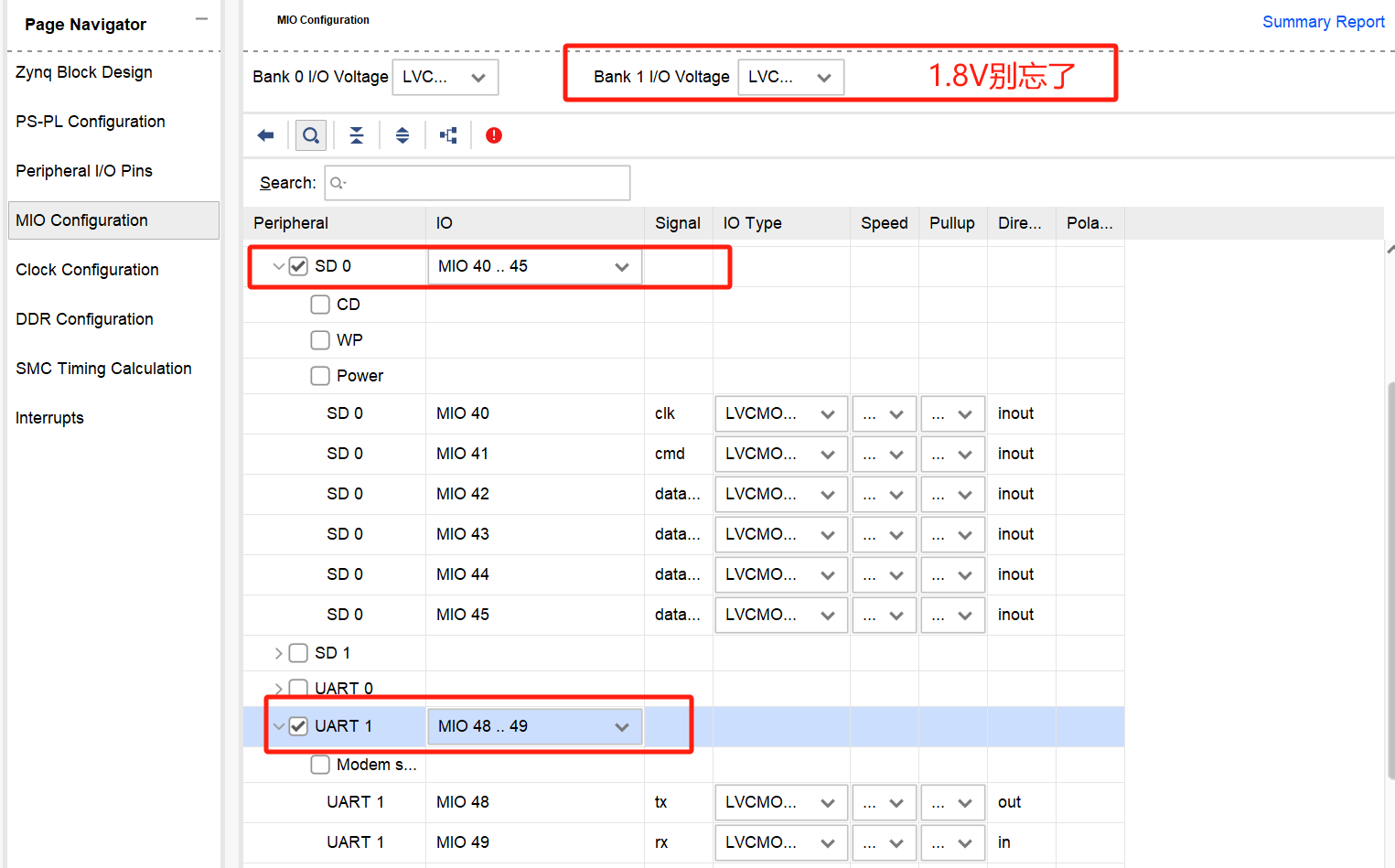Expand all rows using the expand-all toolbar icon
The height and width of the screenshot is (868, 1395).
(402, 134)
